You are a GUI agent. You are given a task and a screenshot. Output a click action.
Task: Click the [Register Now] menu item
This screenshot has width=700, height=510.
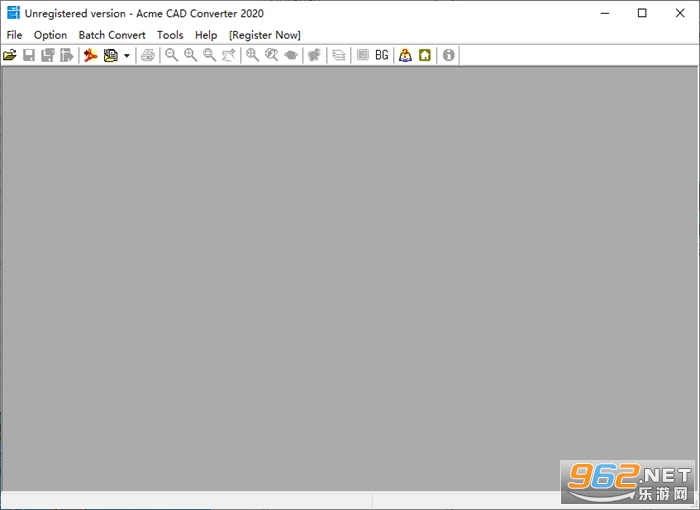point(265,35)
